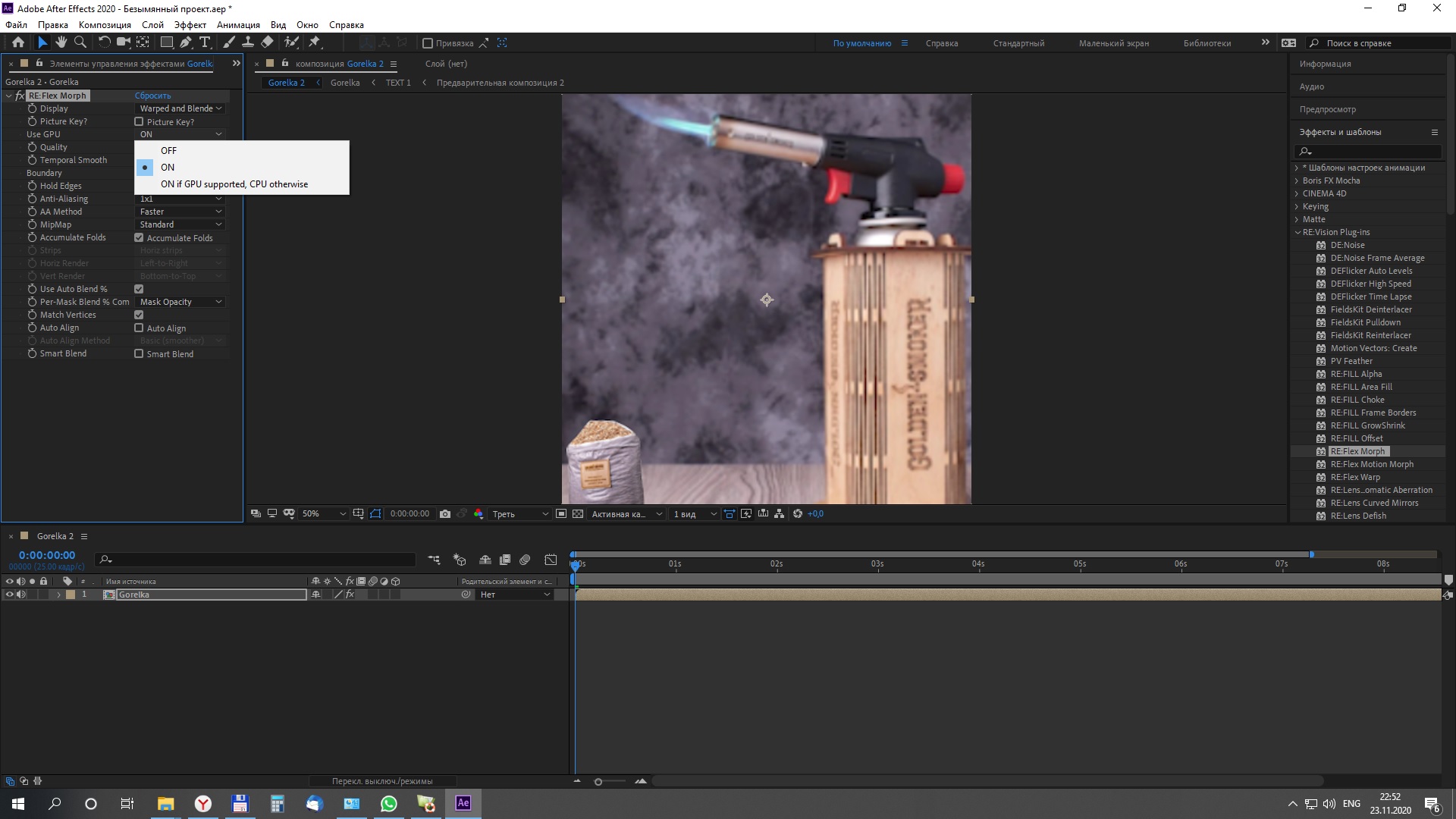The width and height of the screenshot is (1456, 819).
Task: Open the Per-Mask Blend dropdown showing Mask Opacity
Action: (x=180, y=302)
